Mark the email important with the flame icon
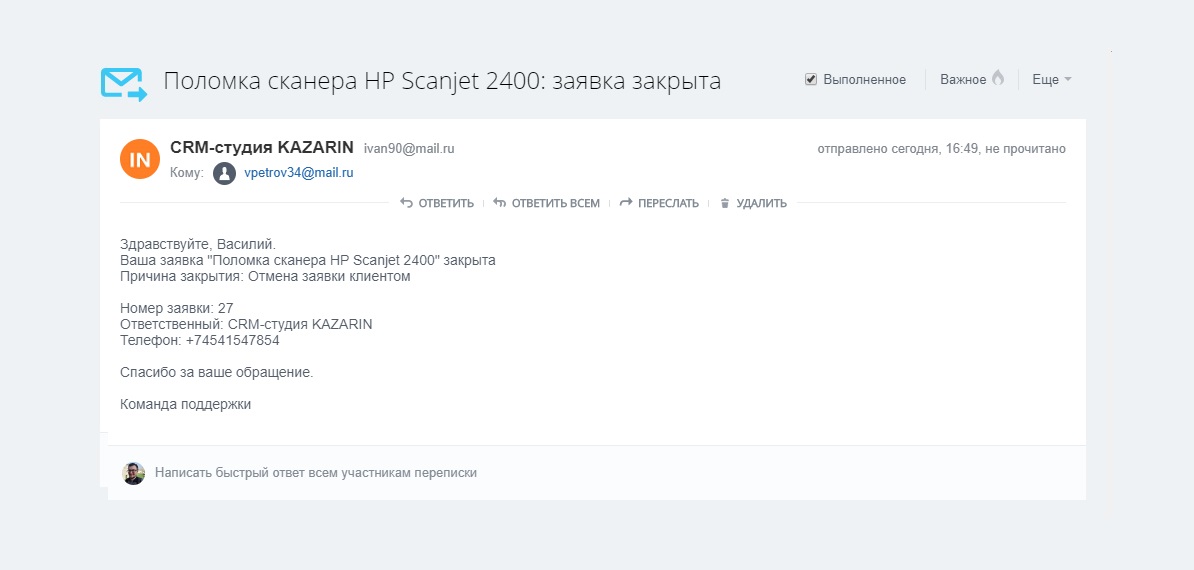The height and width of the screenshot is (570, 1194). click(997, 79)
